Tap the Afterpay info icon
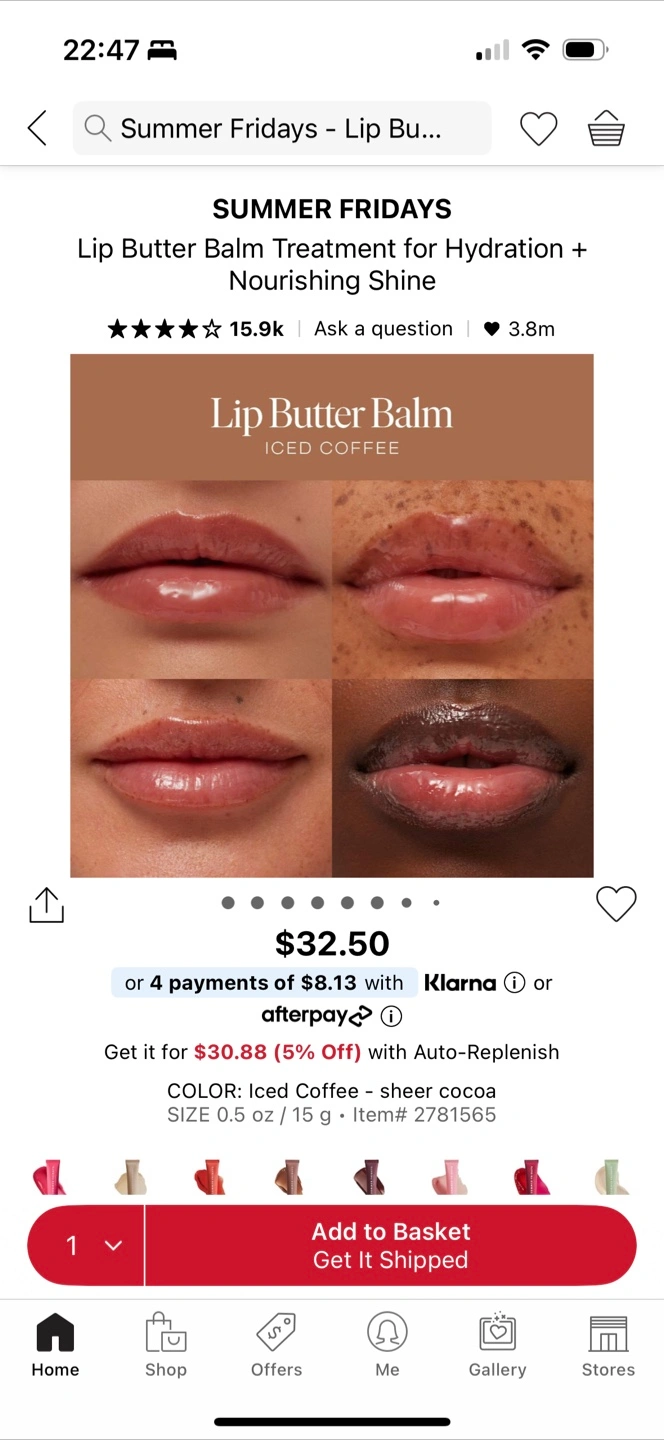 pos(391,1016)
